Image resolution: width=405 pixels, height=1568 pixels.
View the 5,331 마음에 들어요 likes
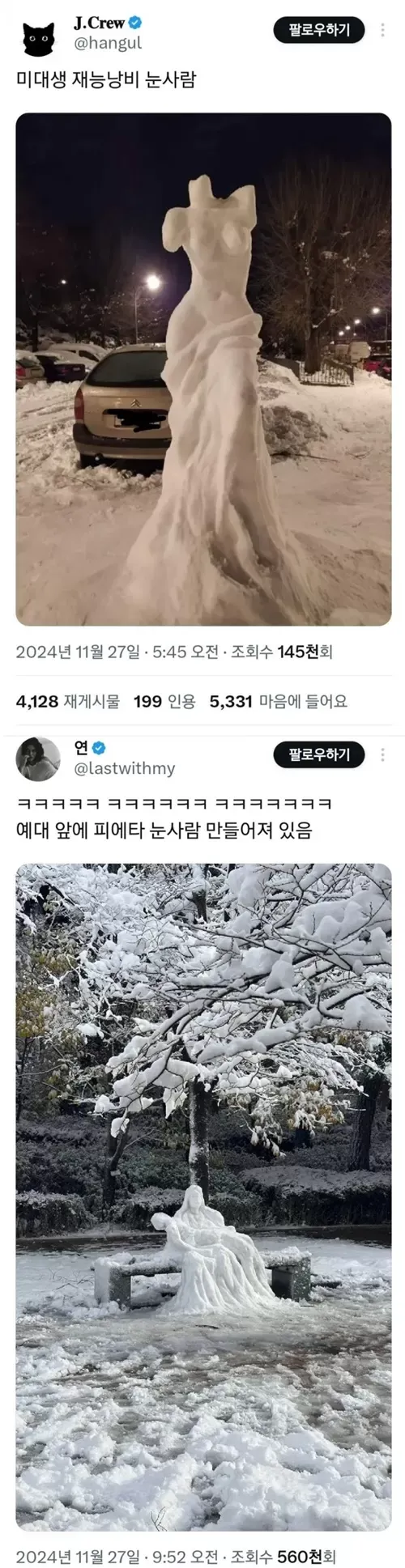coord(278,702)
